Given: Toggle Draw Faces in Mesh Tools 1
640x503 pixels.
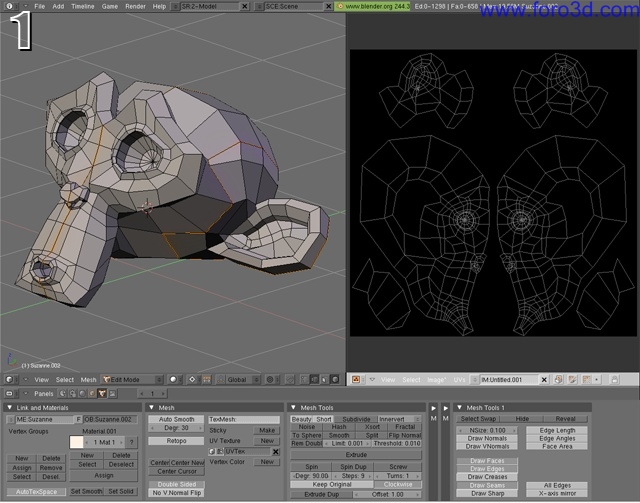Looking at the screenshot, I should 487,461.
